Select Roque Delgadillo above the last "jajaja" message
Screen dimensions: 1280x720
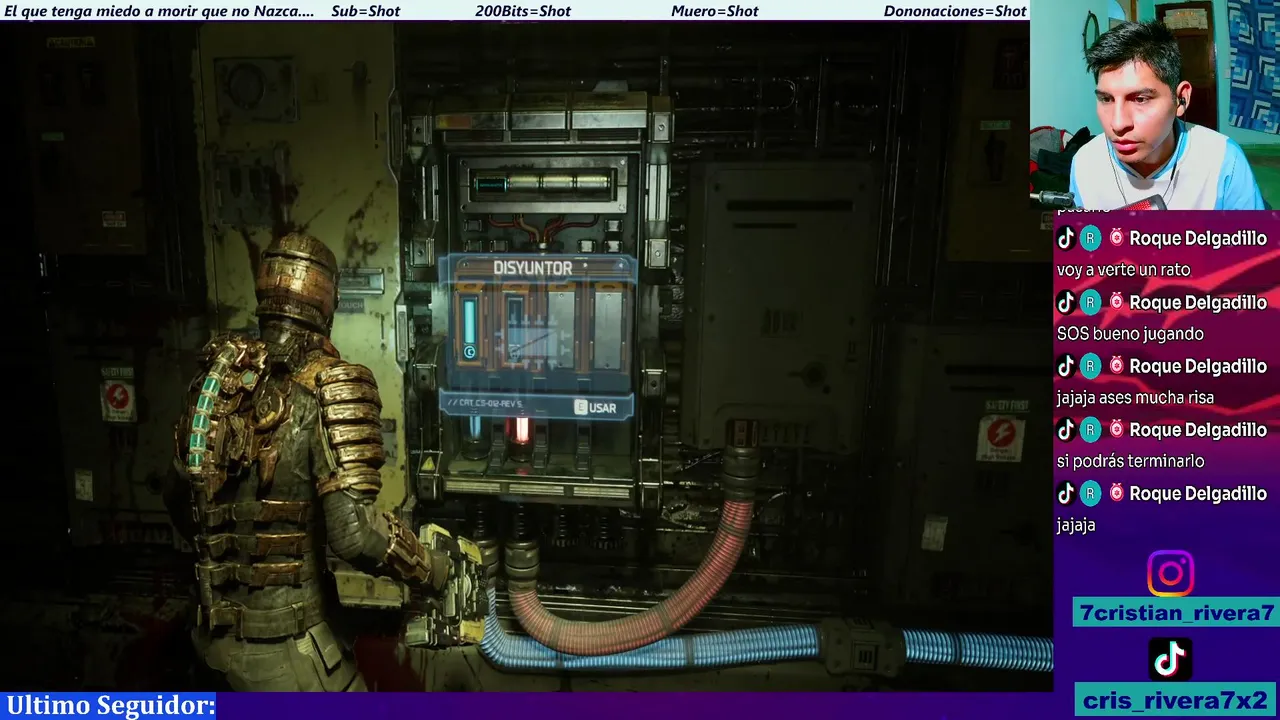point(1198,493)
